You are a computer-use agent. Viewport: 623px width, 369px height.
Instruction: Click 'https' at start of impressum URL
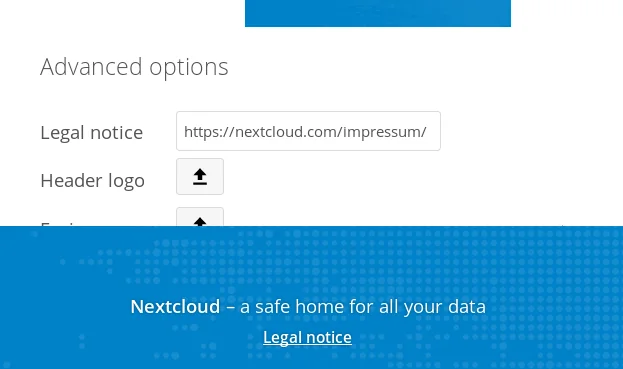199,131
